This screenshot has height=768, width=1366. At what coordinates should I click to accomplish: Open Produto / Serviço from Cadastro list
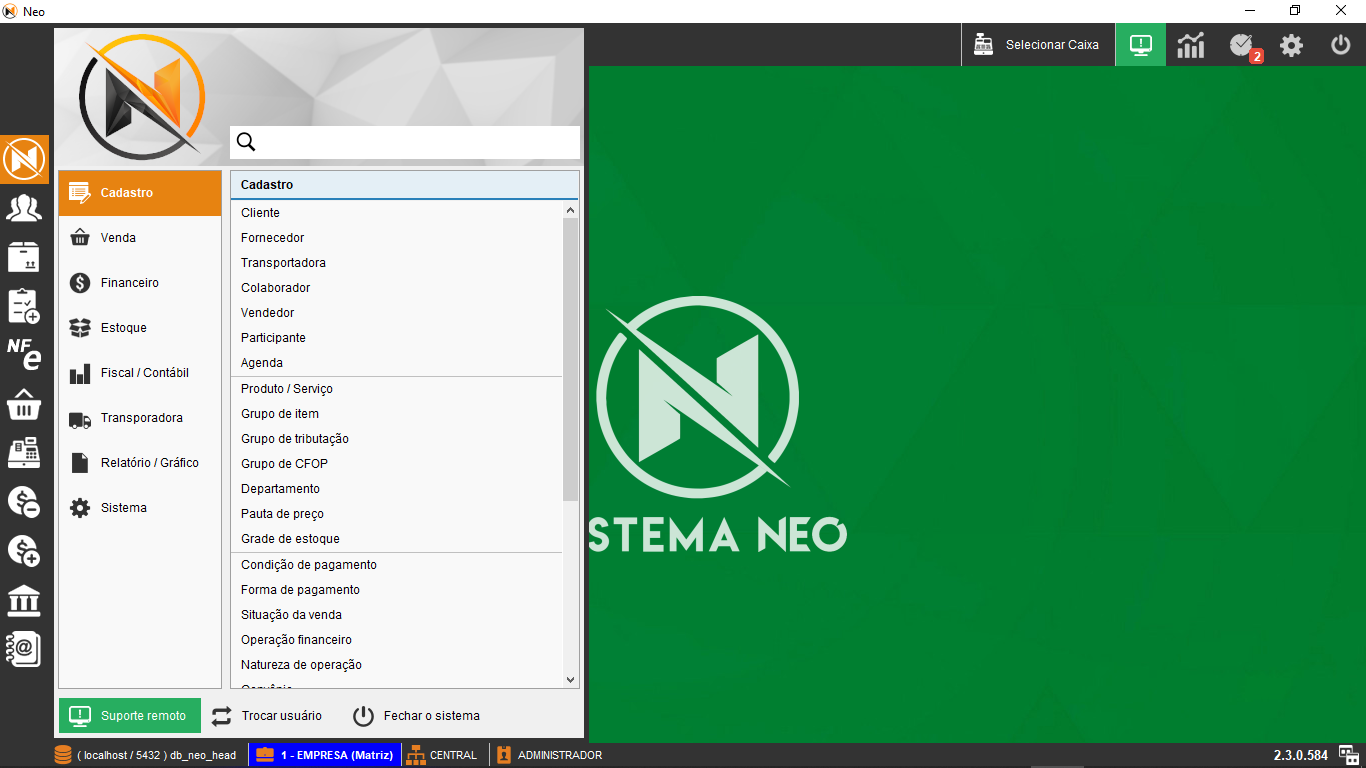click(x=287, y=389)
